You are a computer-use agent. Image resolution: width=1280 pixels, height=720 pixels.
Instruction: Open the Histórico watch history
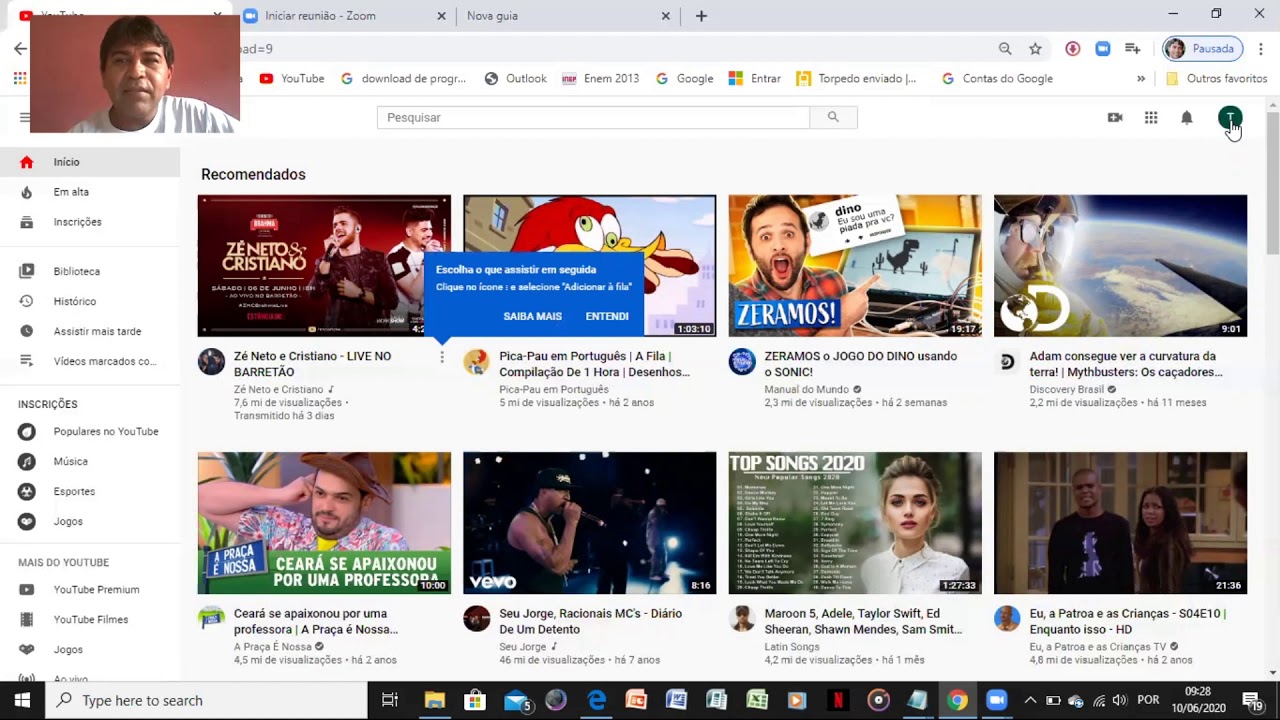pos(90,301)
